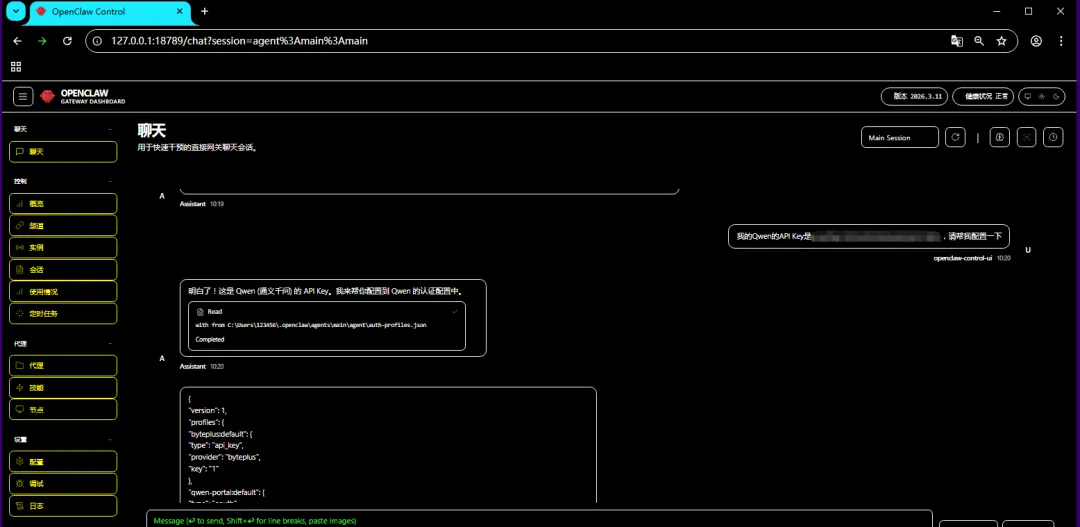This screenshot has width=1080, height=527.
Task: Open 定时任务 scheduled tasks
Action: 63,313
